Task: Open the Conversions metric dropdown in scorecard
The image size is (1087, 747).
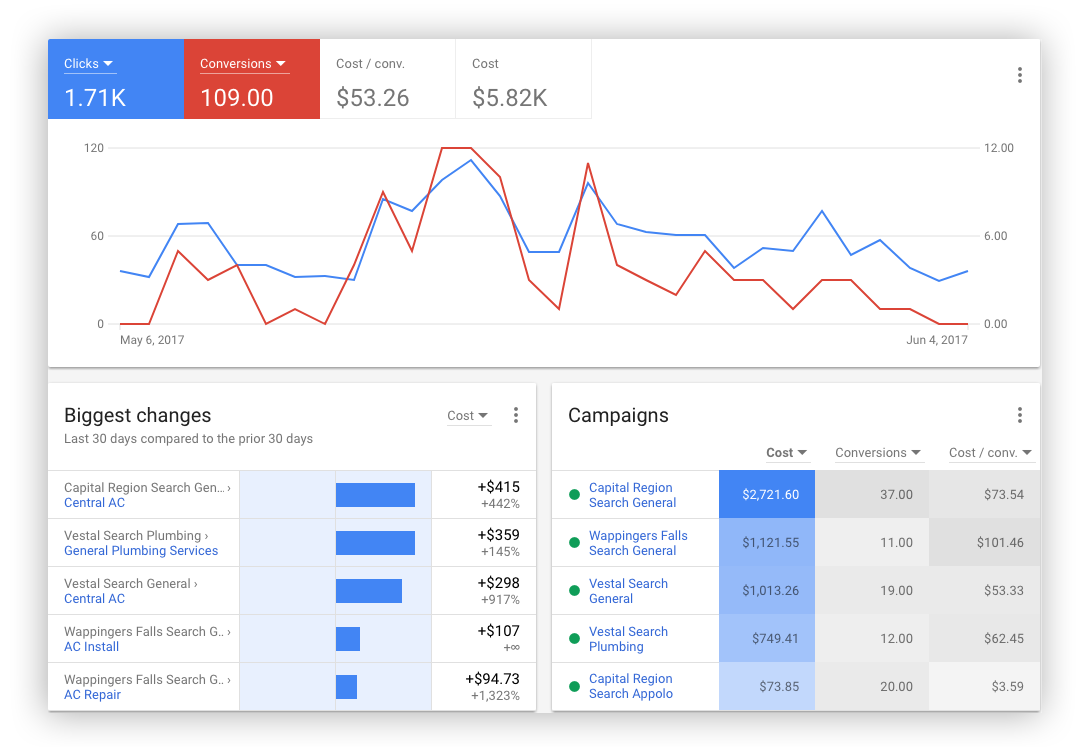Action: click(243, 64)
